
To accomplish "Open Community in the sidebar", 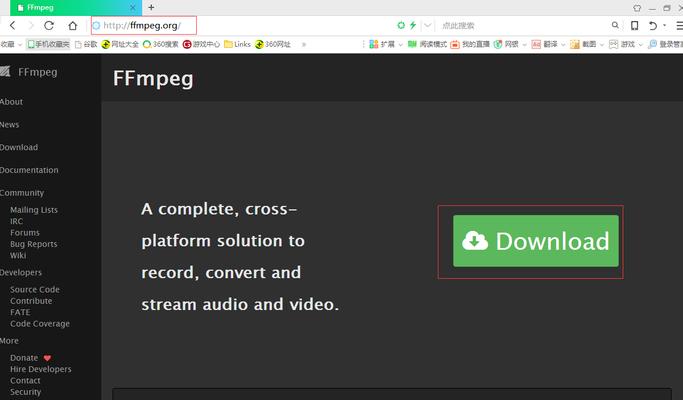I will click(x=22, y=193).
